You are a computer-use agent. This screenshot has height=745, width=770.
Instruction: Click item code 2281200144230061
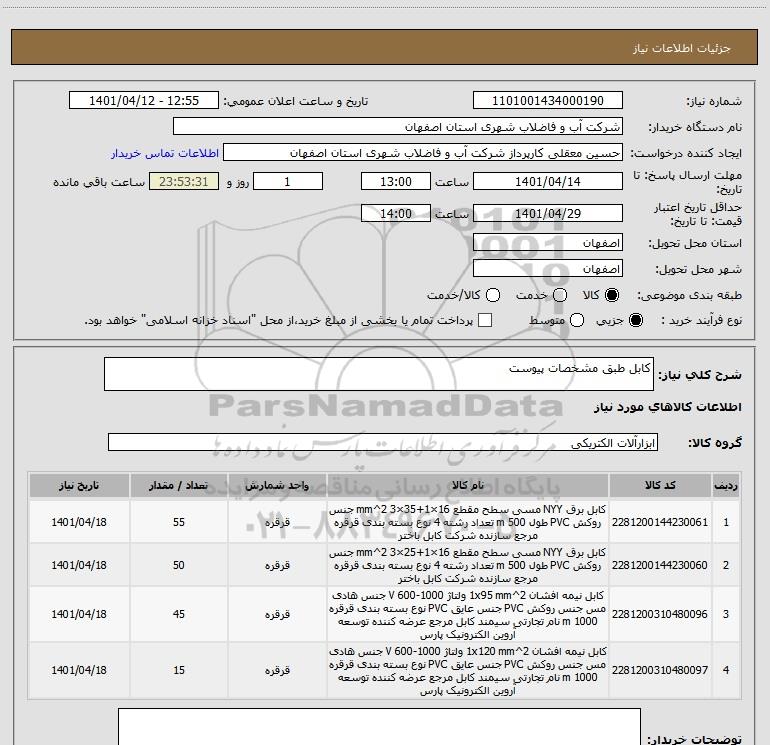(x=660, y=522)
